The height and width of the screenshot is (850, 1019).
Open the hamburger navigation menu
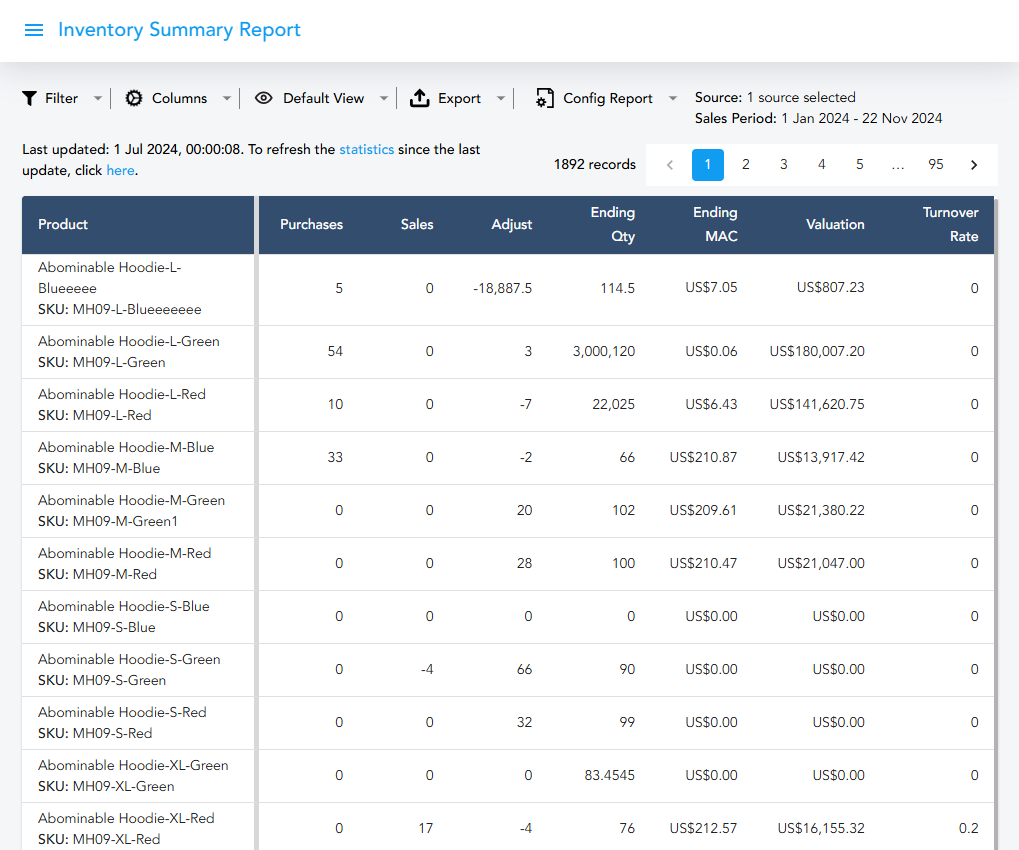coord(34,30)
